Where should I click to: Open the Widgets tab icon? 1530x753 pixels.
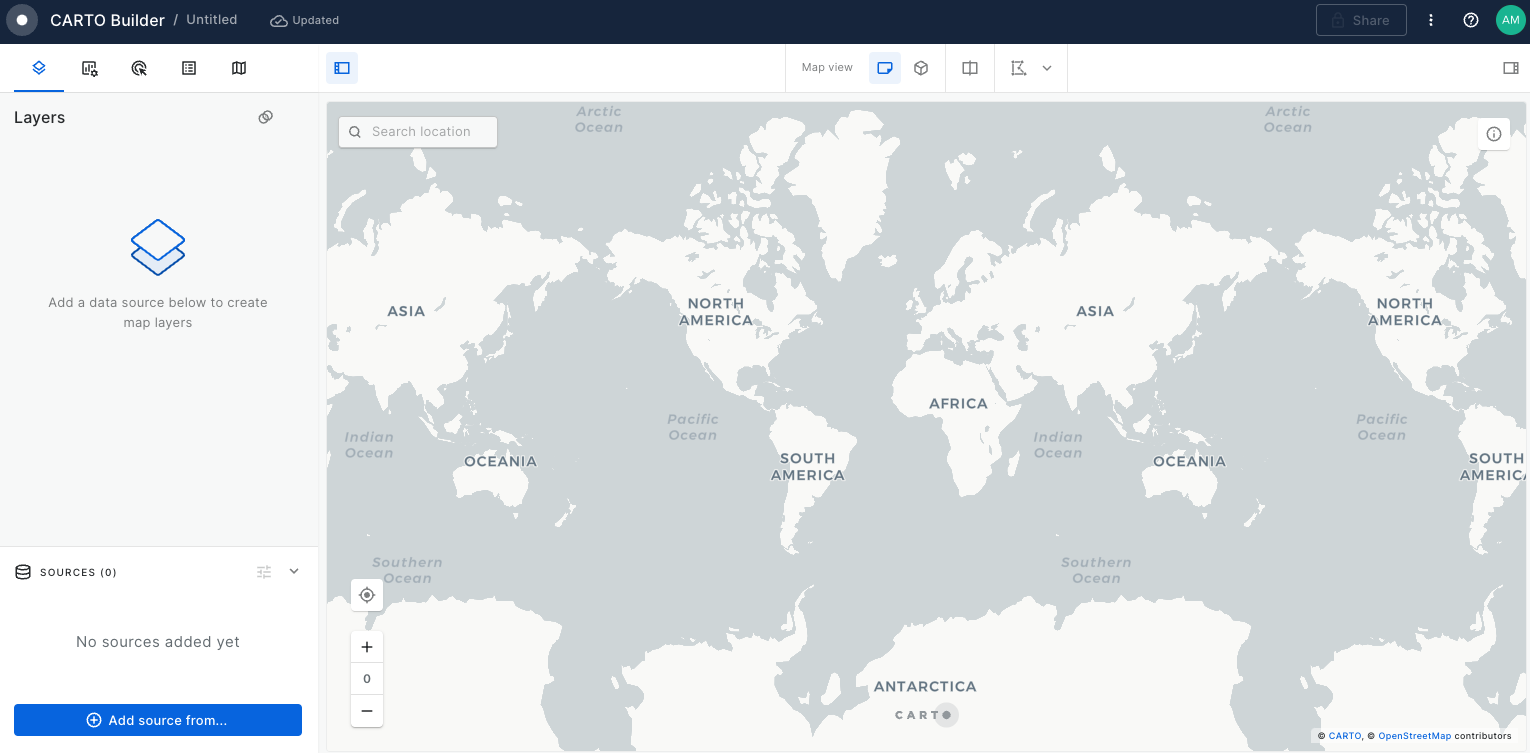coord(90,68)
